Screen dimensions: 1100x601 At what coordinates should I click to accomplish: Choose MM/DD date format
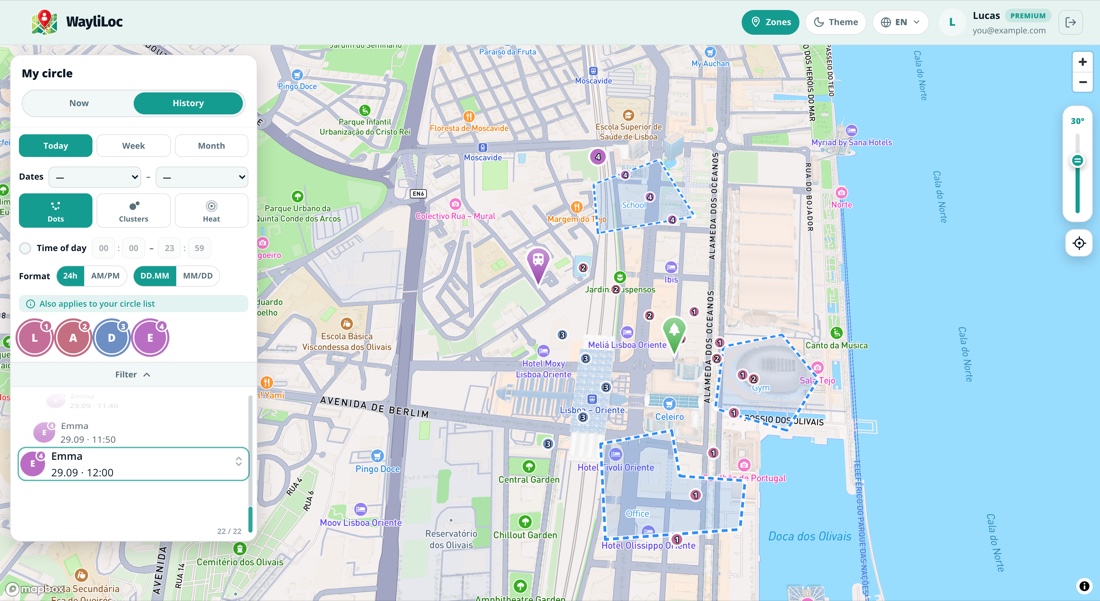[x=198, y=276]
